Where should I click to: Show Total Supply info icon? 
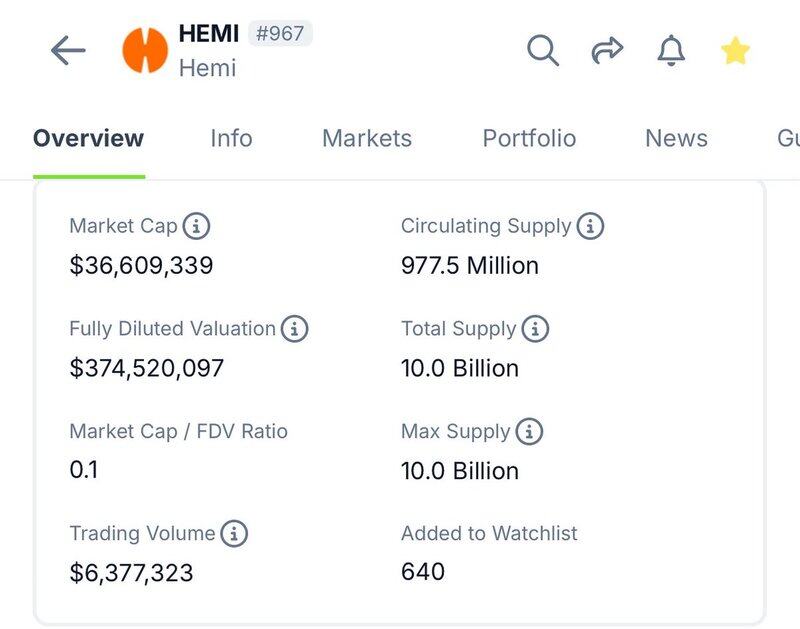535,328
